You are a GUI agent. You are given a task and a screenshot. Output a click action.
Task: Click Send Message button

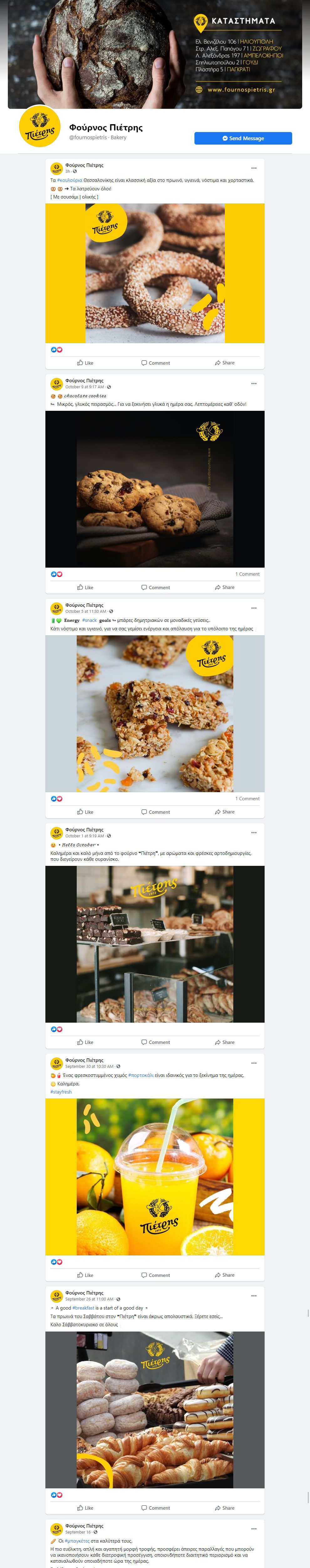pos(243,138)
